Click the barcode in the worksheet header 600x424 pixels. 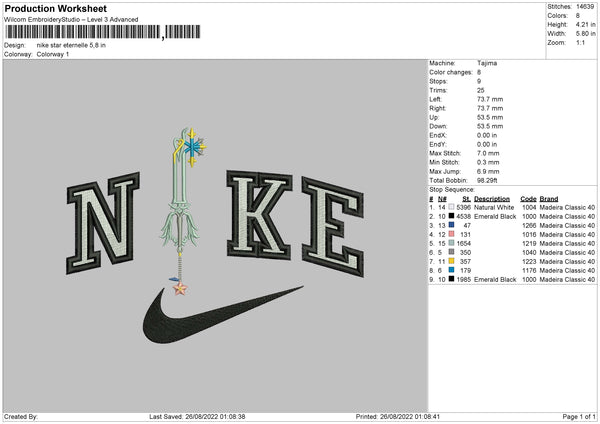(102, 32)
